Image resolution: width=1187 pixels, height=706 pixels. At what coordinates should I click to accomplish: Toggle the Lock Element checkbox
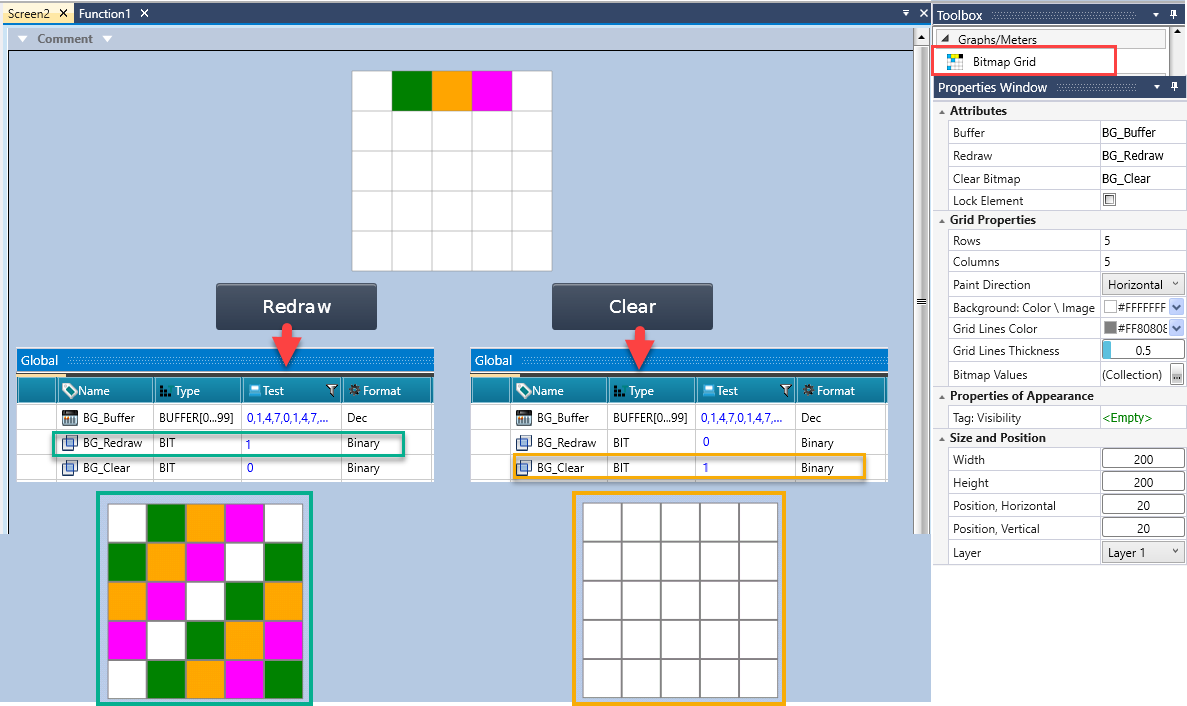coord(1108,200)
